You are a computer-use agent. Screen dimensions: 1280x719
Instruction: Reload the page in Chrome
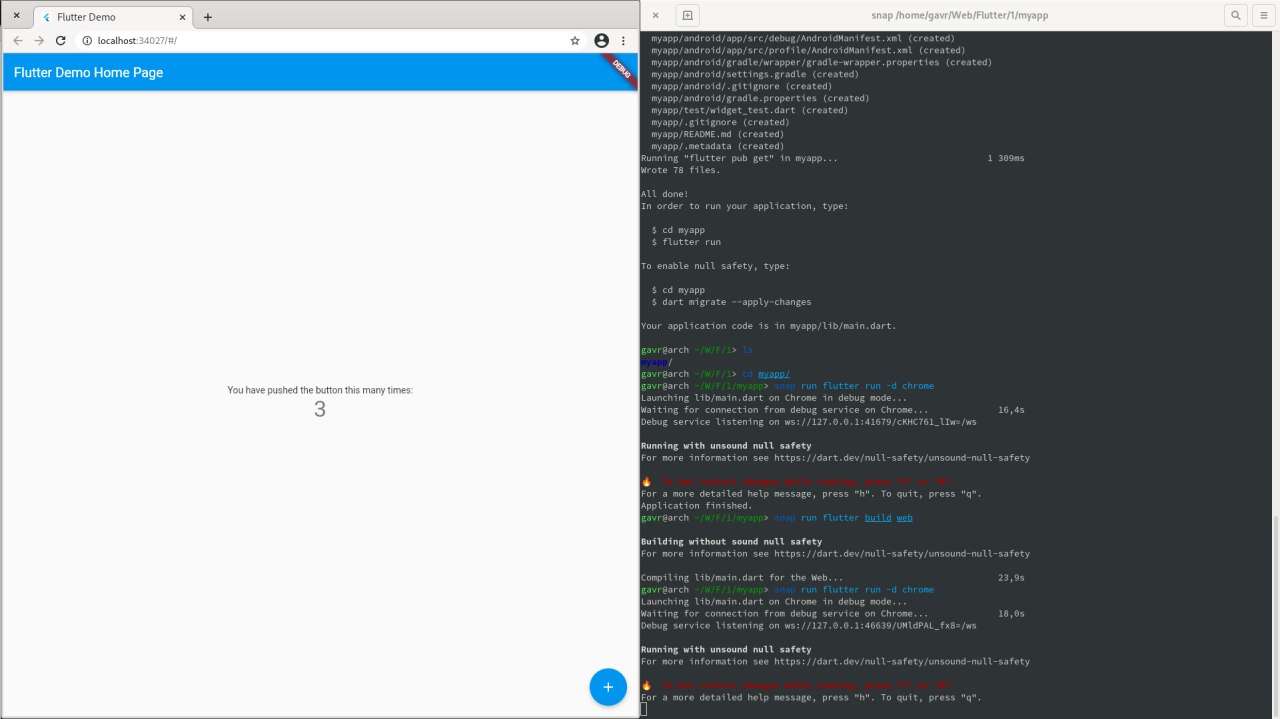tap(60, 41)
